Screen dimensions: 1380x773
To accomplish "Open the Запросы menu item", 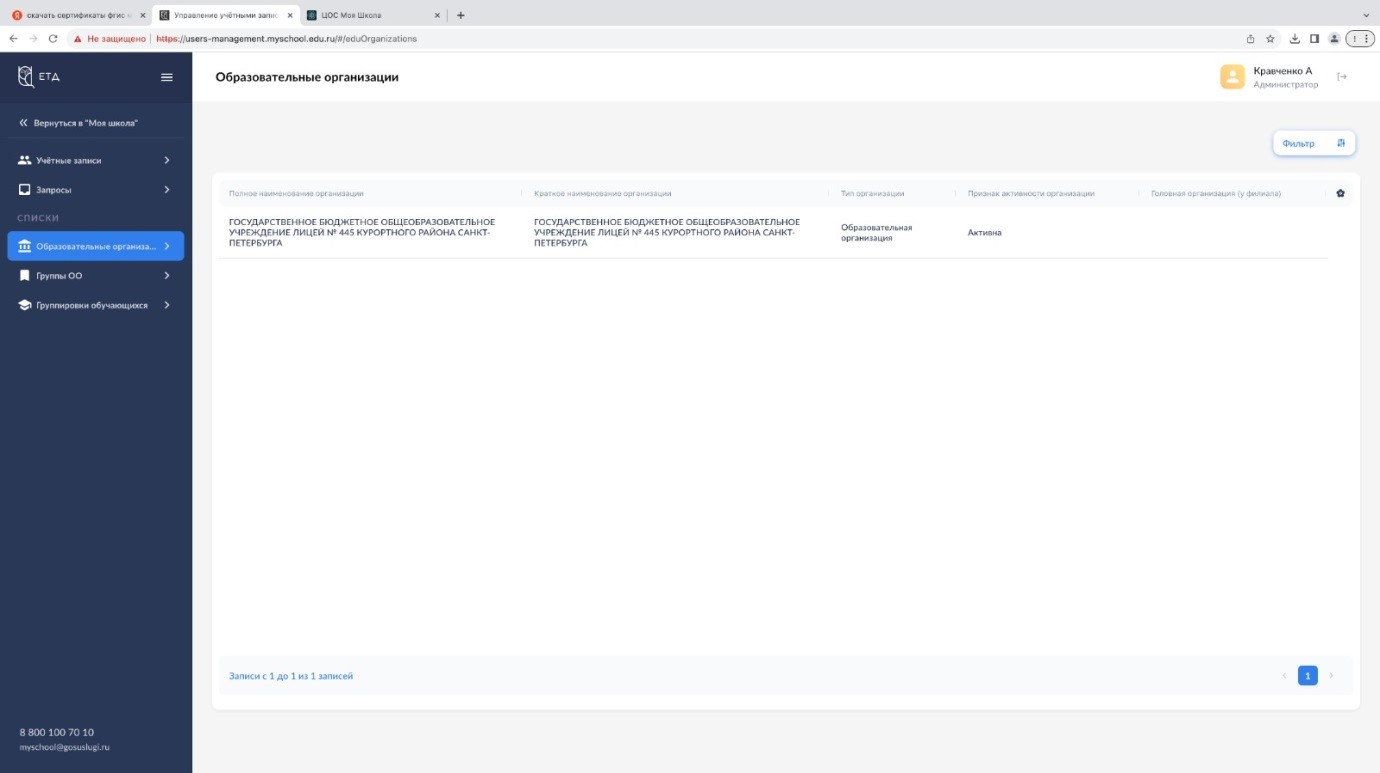I will [x=96, y=189].
